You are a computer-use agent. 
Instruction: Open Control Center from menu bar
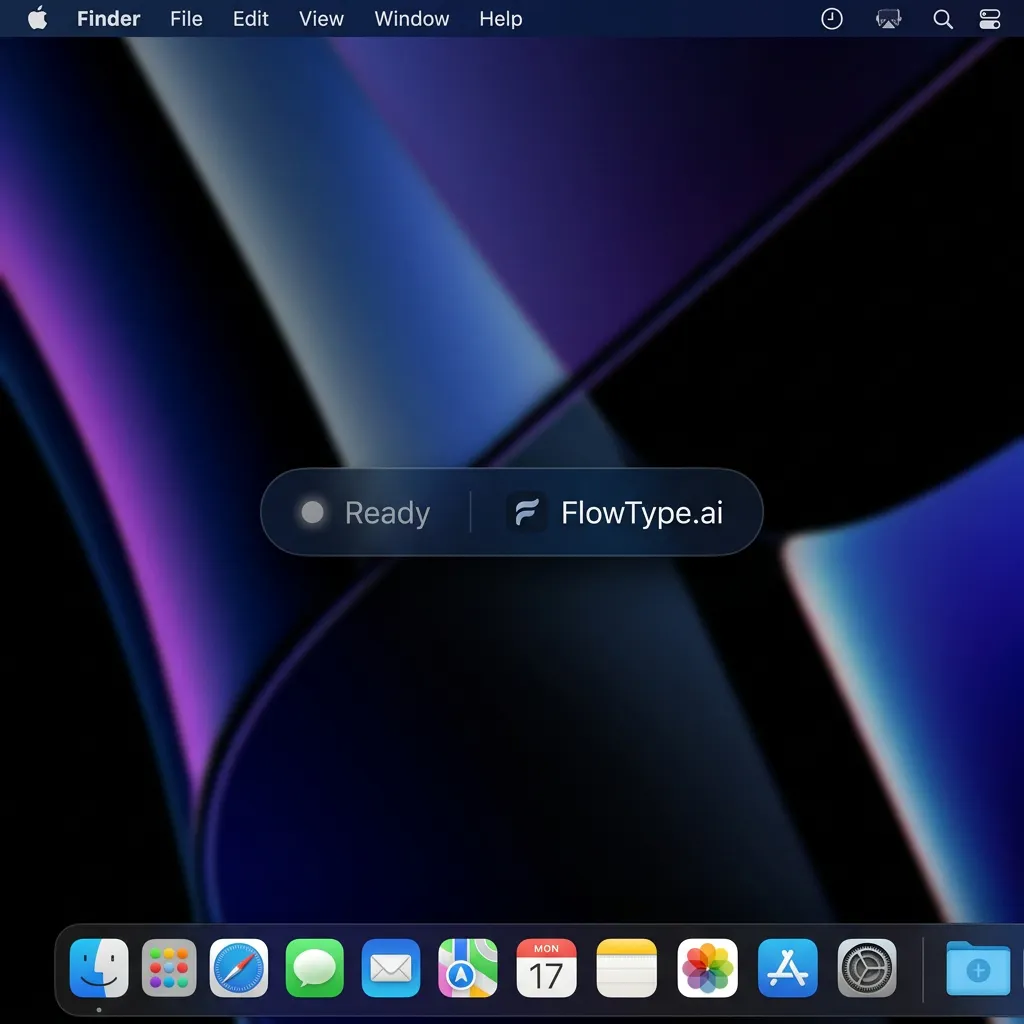989,19
